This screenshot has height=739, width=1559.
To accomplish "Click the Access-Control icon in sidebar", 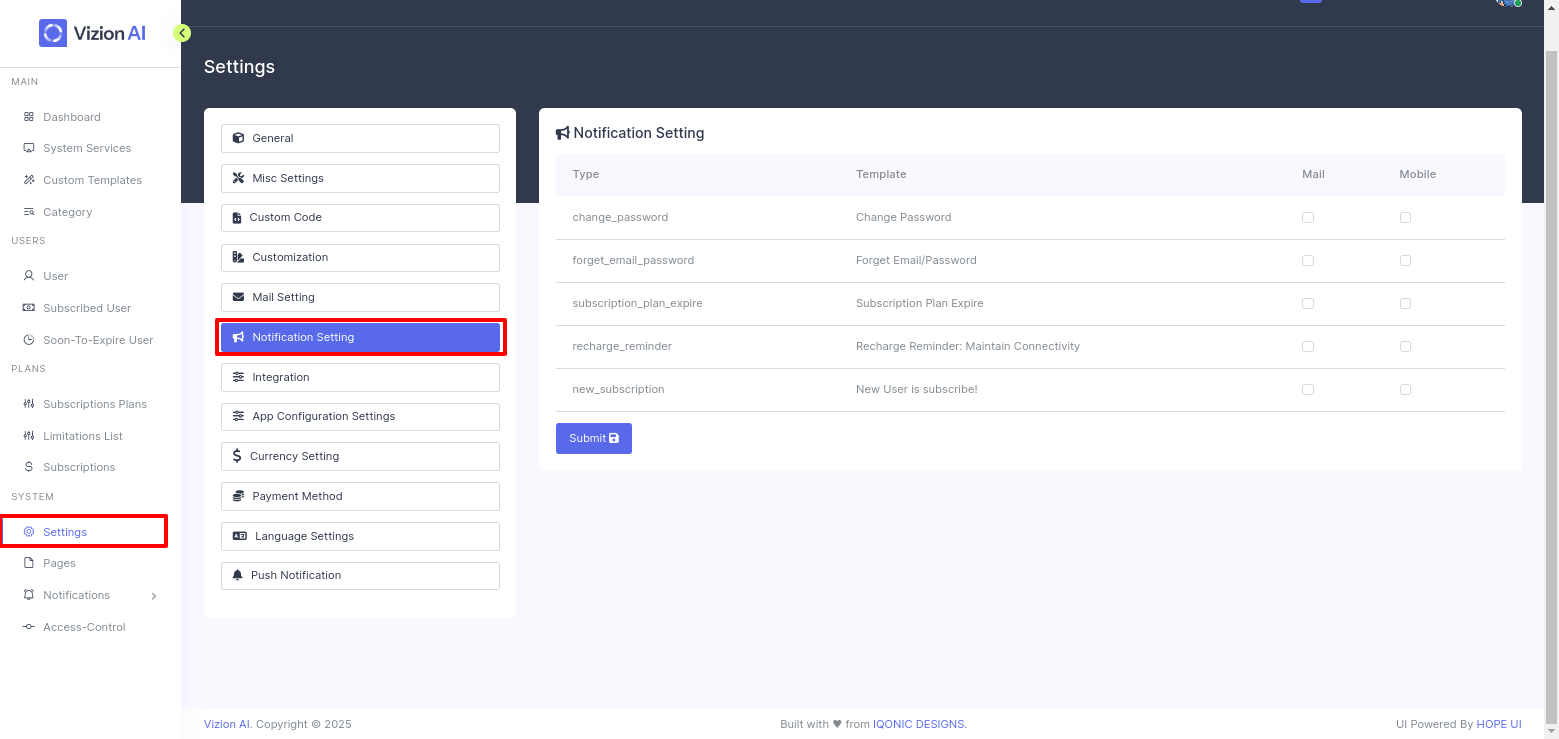I will pyautogui.click(x=29, y=627).
